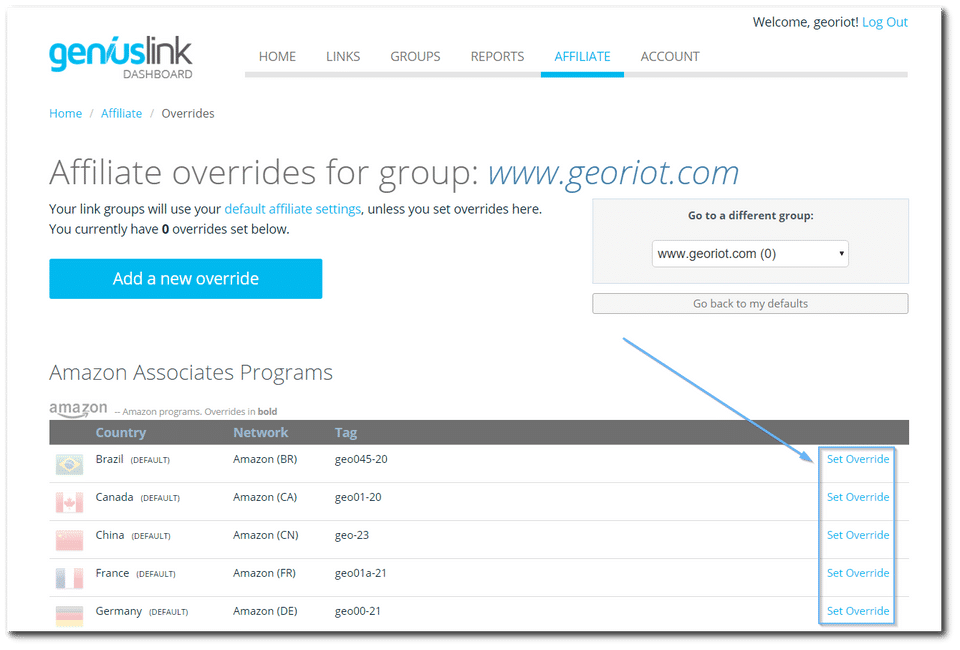Click the Canada country name
The width and height of the screenshot is (960, 650).
click(x=114, y=497)
